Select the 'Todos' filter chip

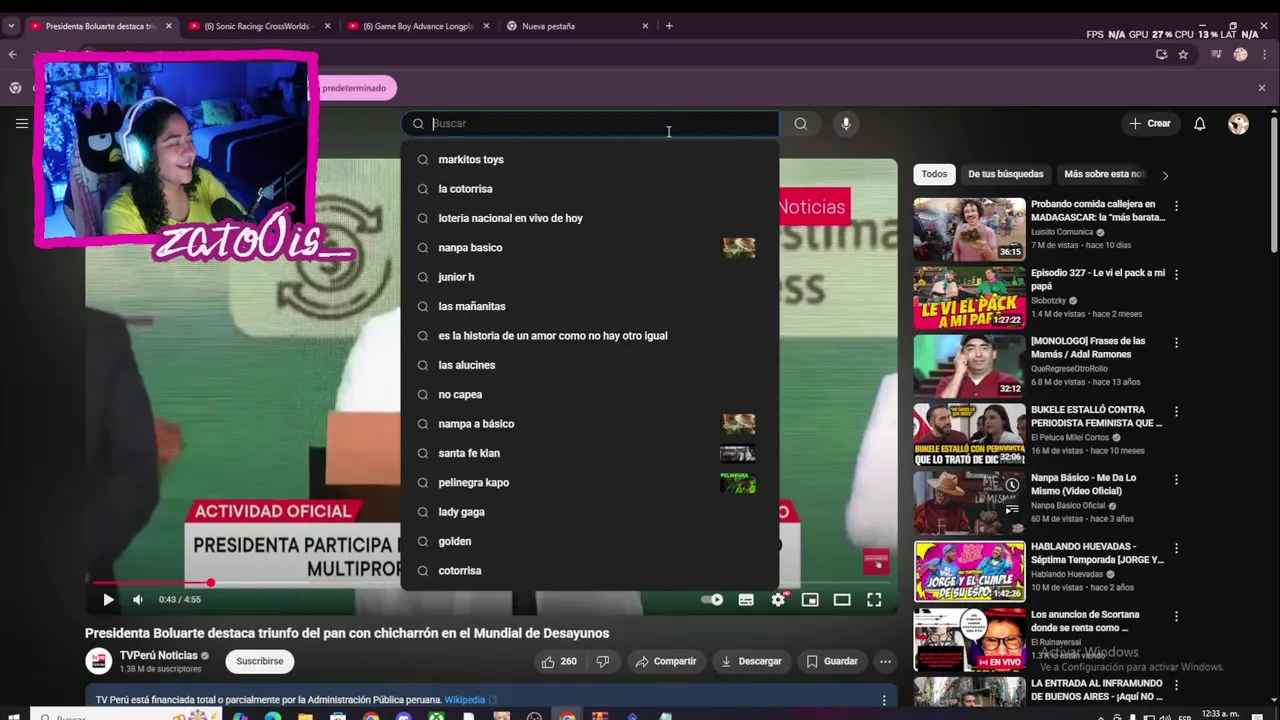pos(934,174)
